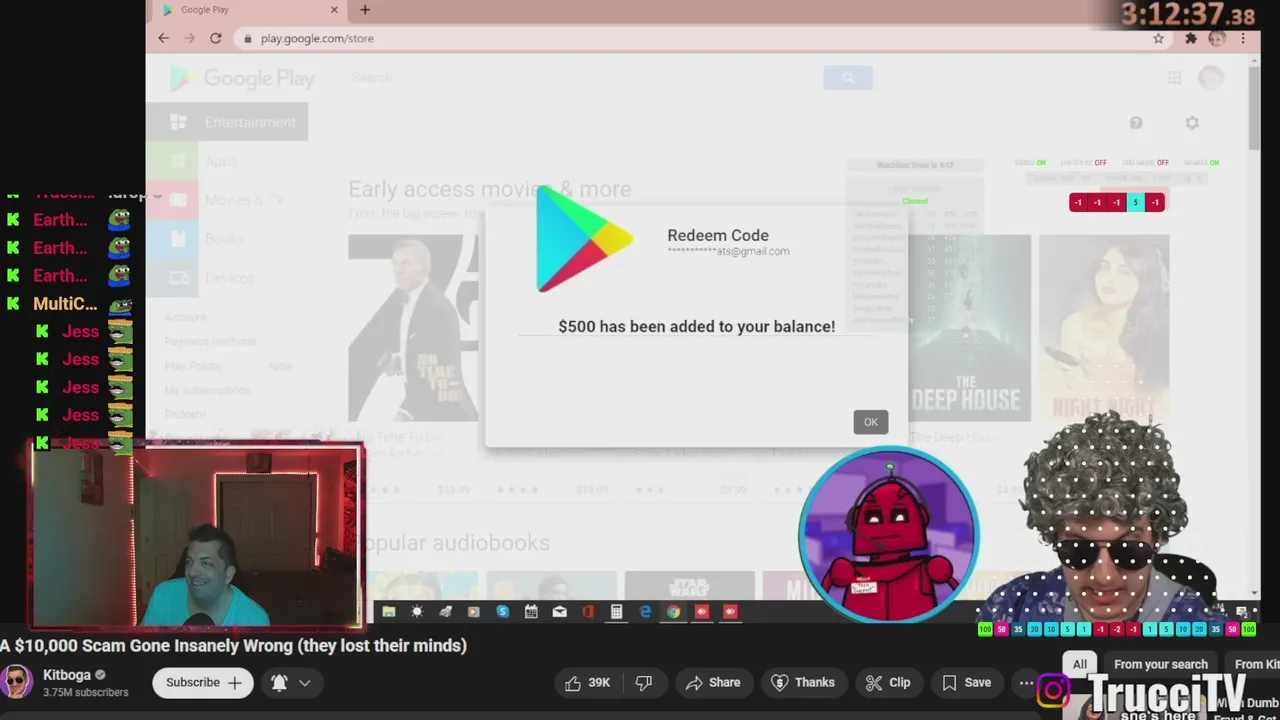Open Calculator from the taskbar
Screen dimensions: 1280x720
[x=617, y=612]
